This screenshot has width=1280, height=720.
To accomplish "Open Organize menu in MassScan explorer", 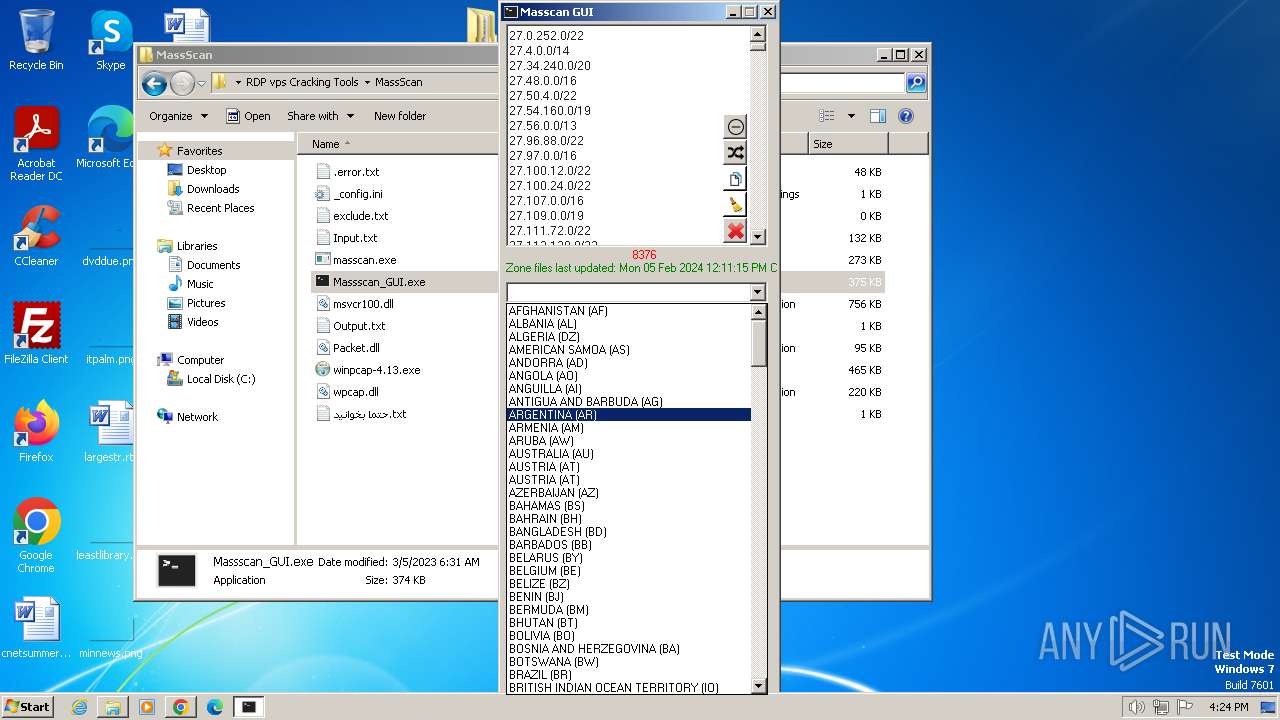I will 178,116.
